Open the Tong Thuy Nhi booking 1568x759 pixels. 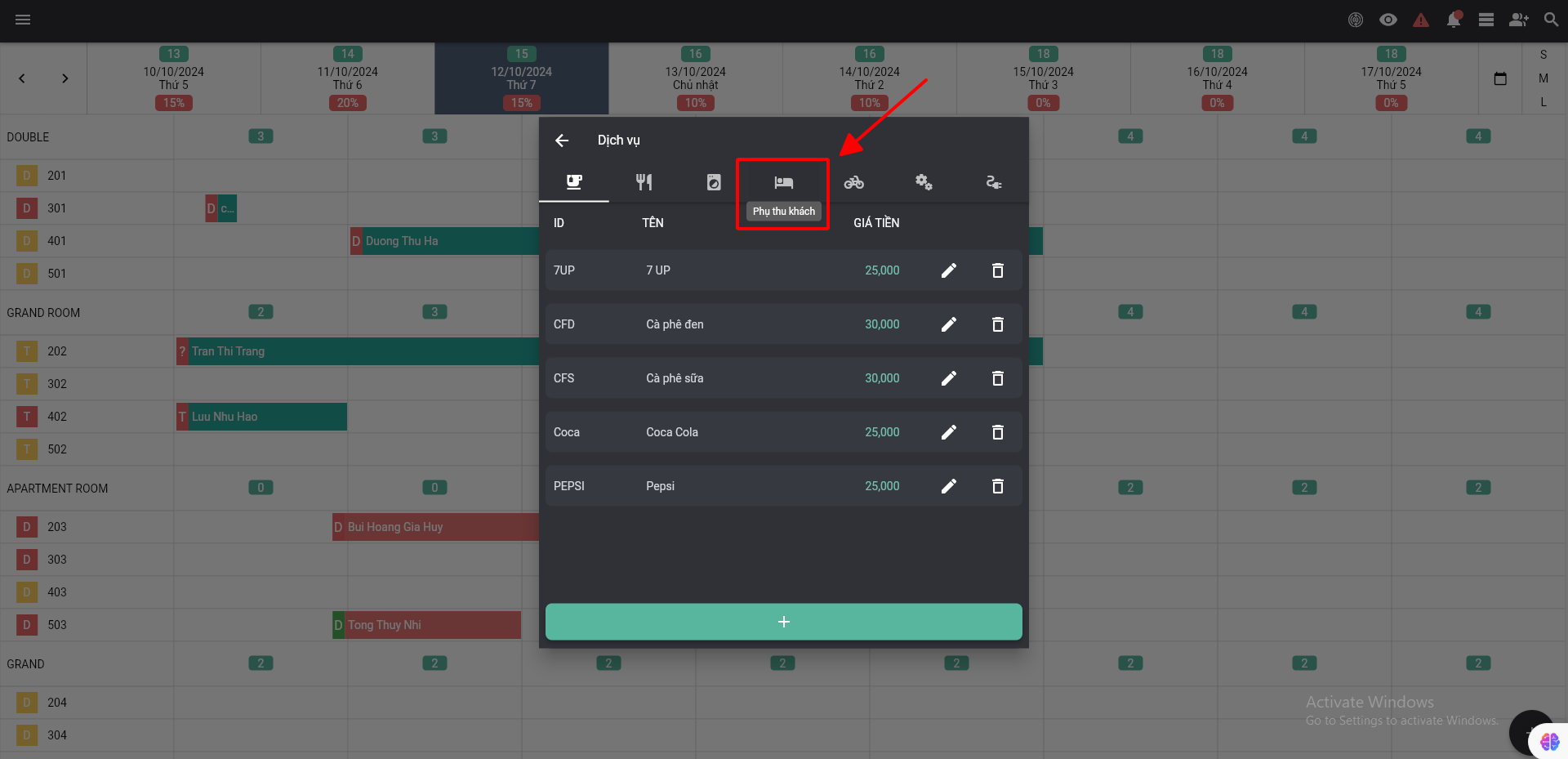pos(427,625)
